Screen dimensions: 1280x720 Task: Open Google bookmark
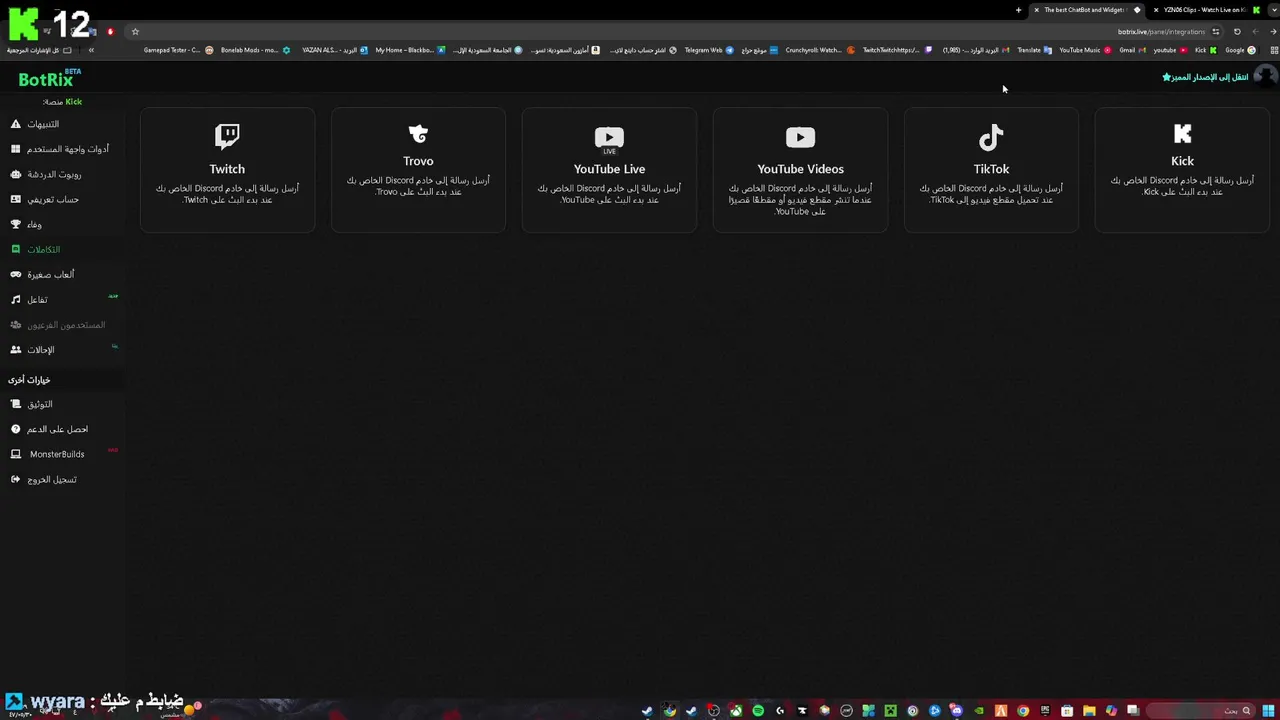click(x=1240, y=50)
